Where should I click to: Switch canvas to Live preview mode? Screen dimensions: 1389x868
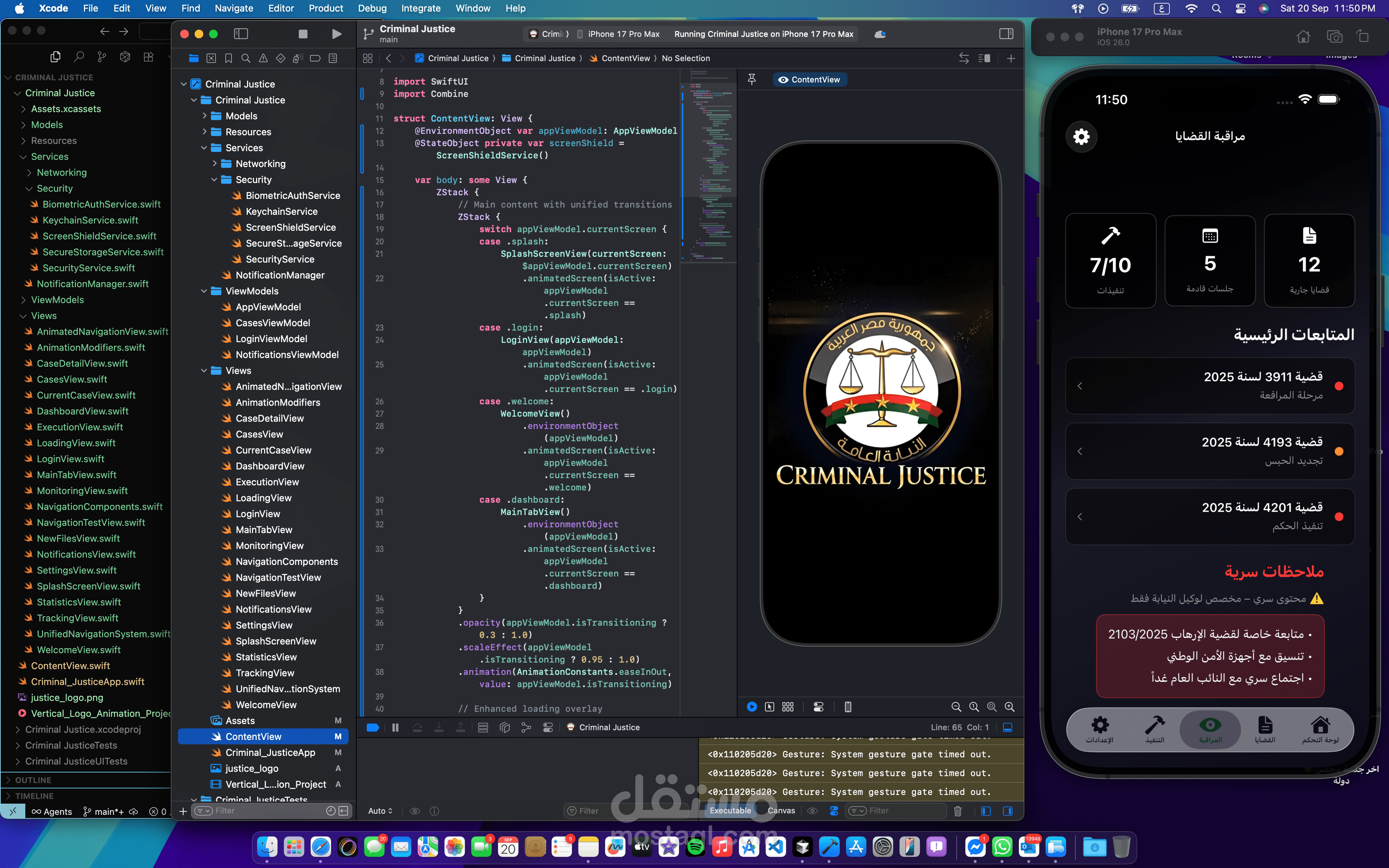752,707
